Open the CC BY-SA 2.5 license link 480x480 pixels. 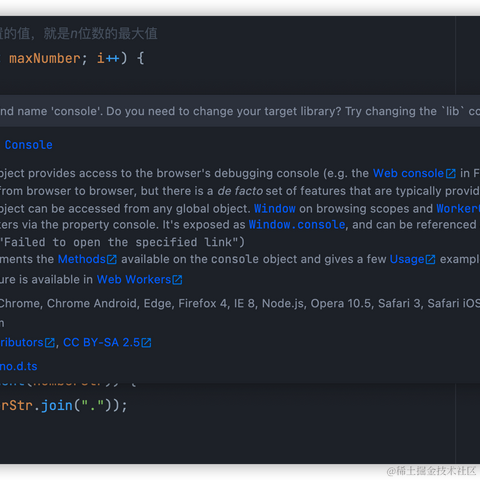click(x=101, y=342)
